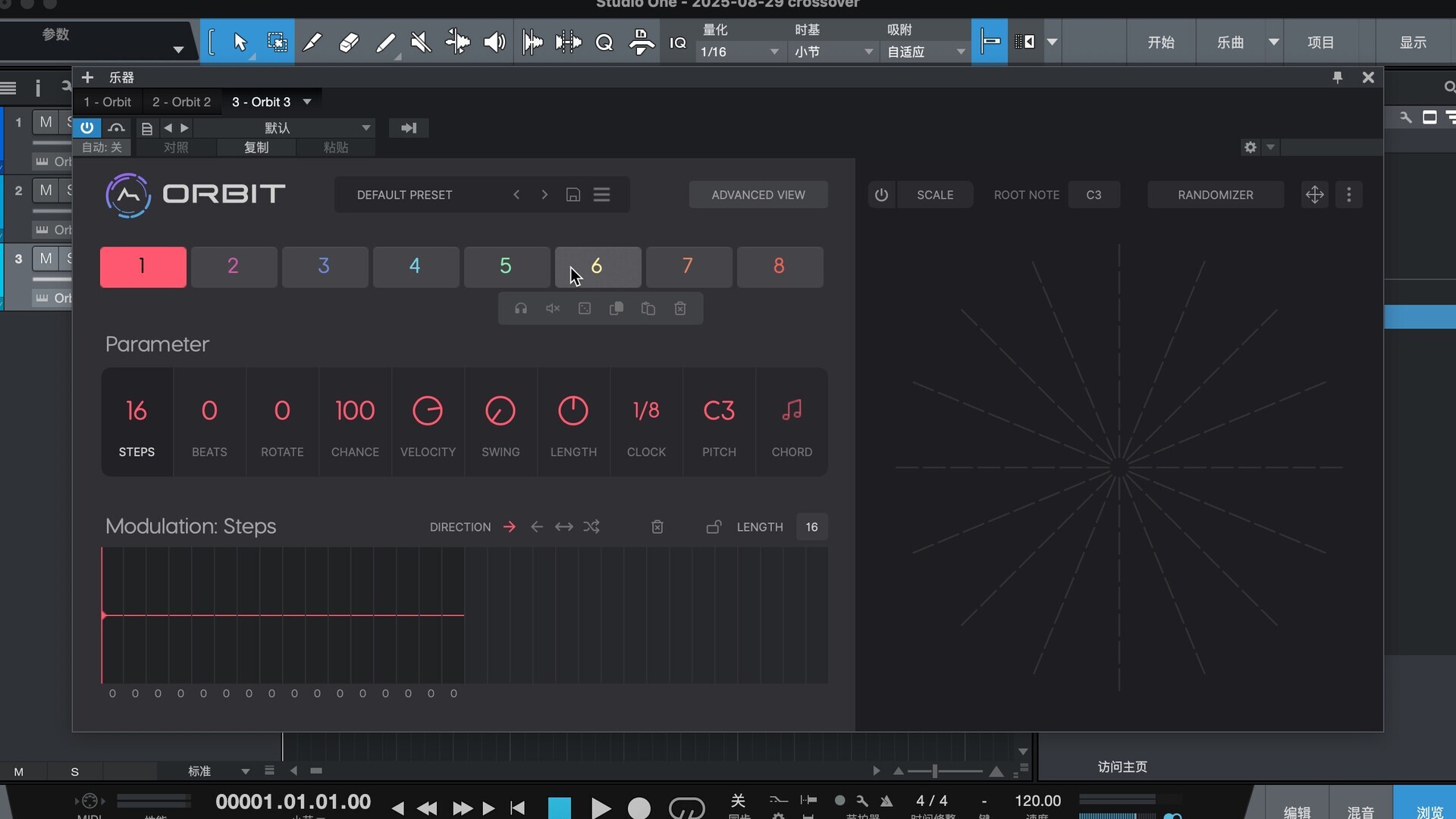Click the RANDOMIZER button
This screenshot has height=819, width=1456.
(1216, 195)
